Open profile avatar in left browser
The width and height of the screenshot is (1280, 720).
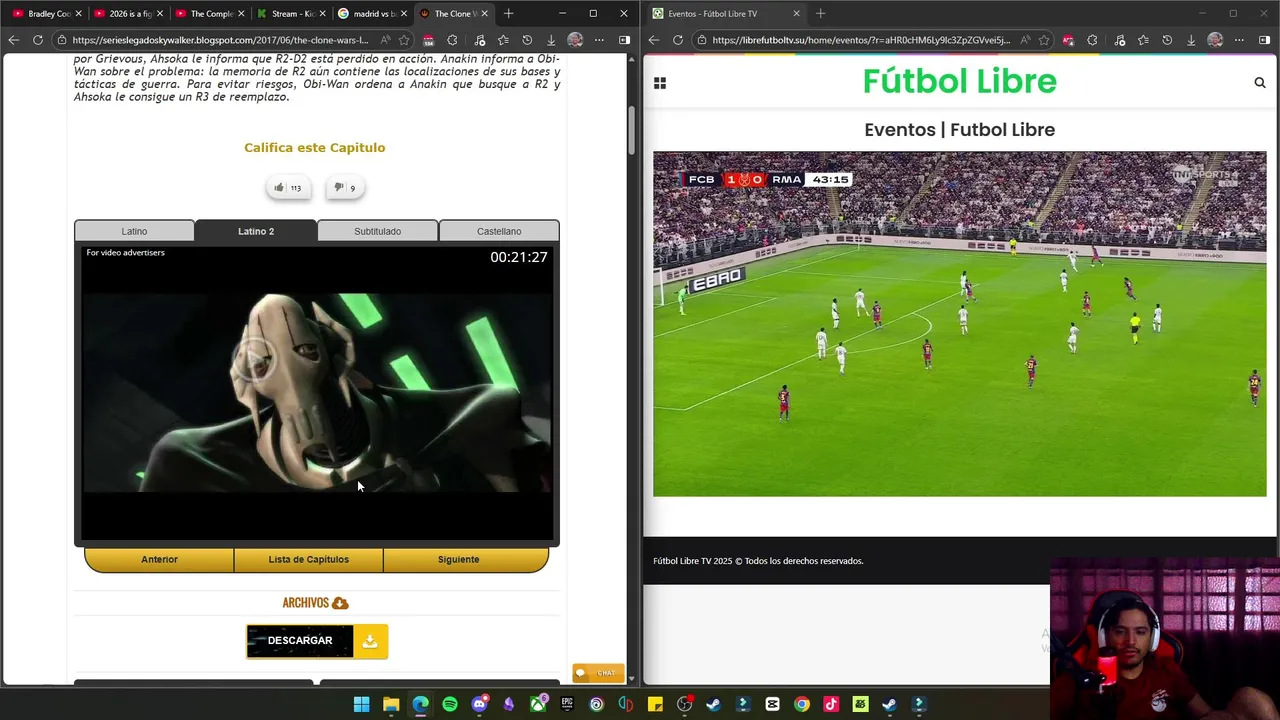point(575,40)
